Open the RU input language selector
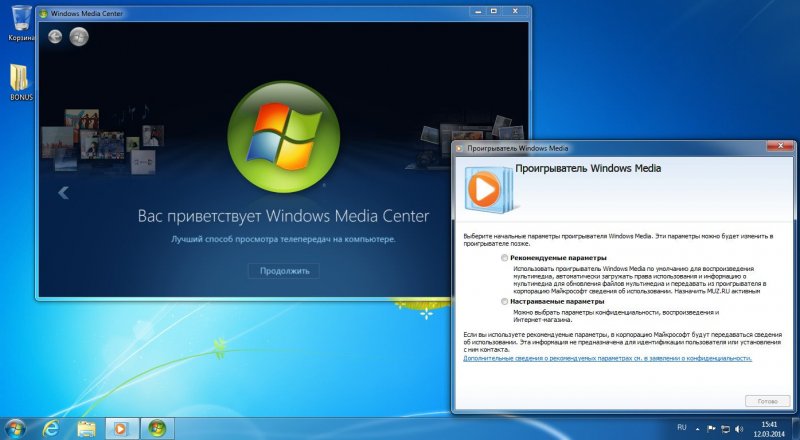The image size is (800, 440). [x=682, y=427]
